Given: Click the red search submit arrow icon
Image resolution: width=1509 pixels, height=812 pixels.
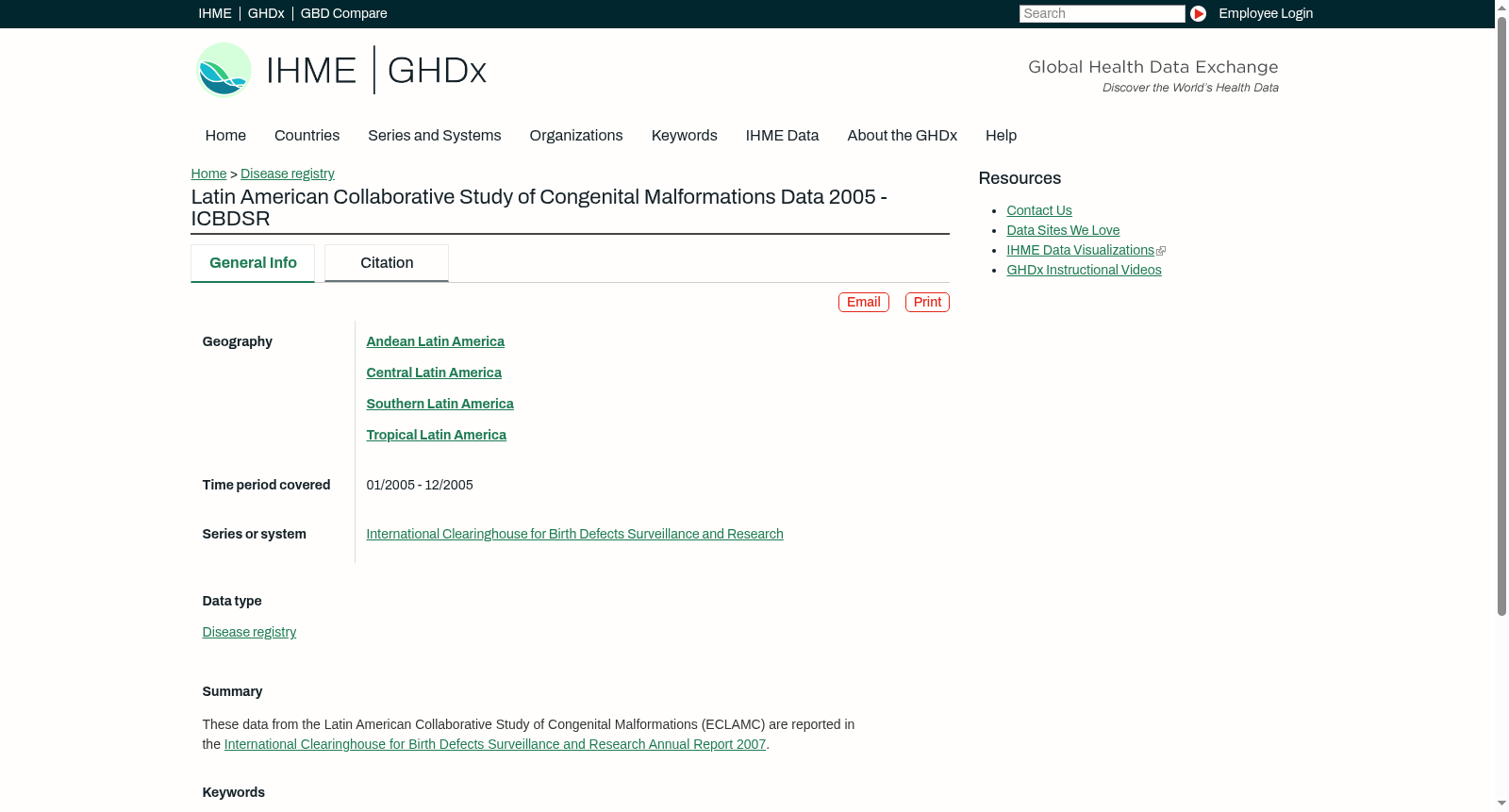Looking at the screenshot, I should 1198,13.
